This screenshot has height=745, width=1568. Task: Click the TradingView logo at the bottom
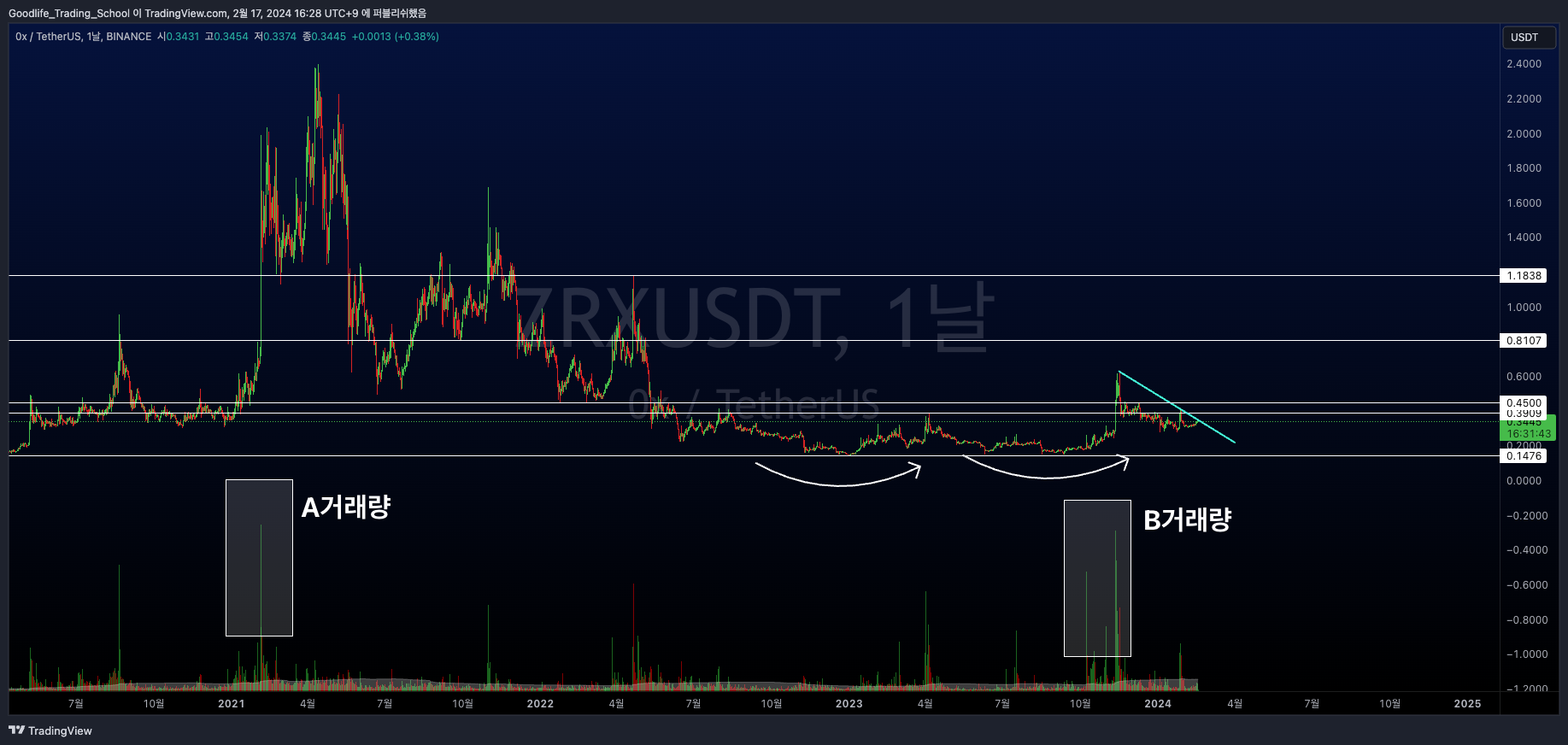click(x=50, y=730)
